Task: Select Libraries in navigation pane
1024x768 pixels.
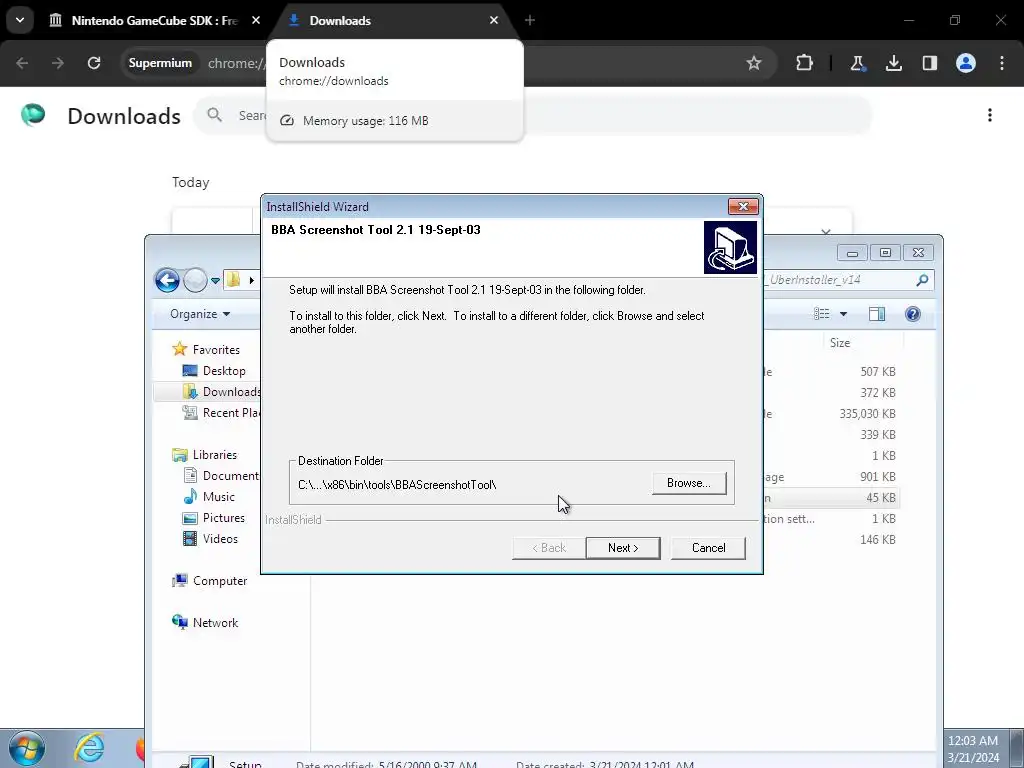Action: click(x=214, y=455)
